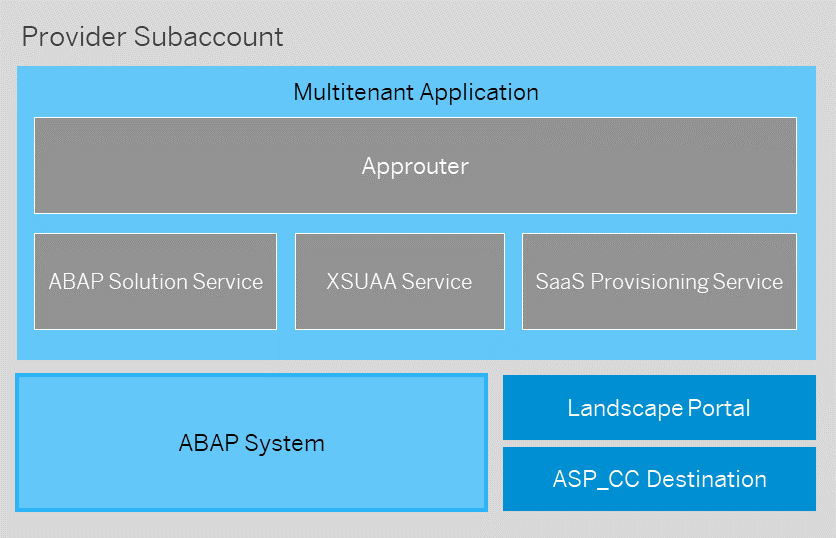Select the XSUAA Service box
Viewport: 836px width, 538px height.
click(x=400, y=281)
